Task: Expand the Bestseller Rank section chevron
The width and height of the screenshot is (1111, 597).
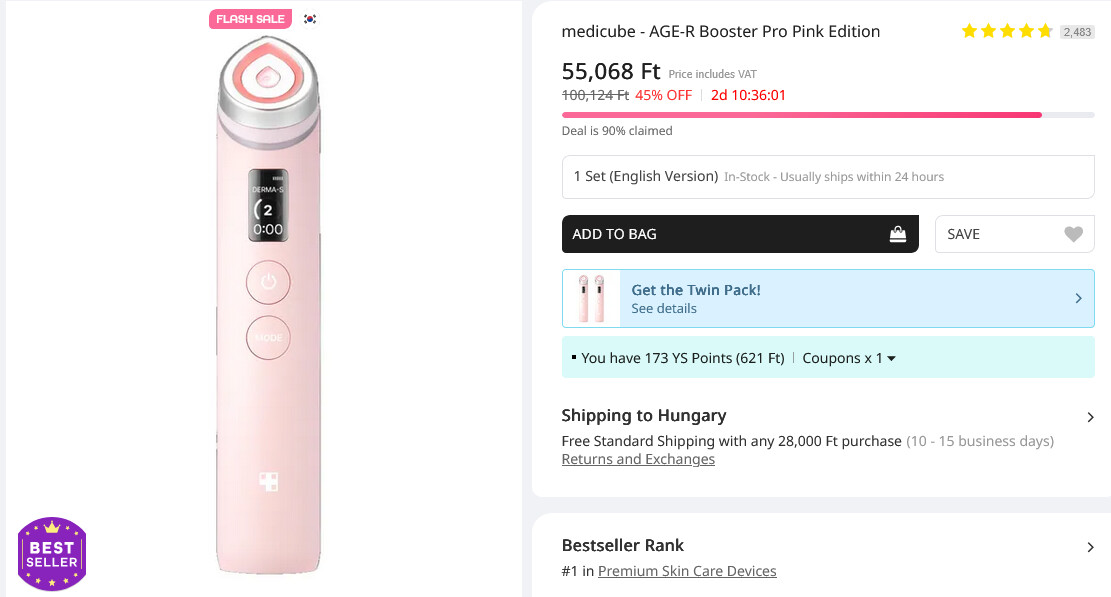Action: 1090,547
